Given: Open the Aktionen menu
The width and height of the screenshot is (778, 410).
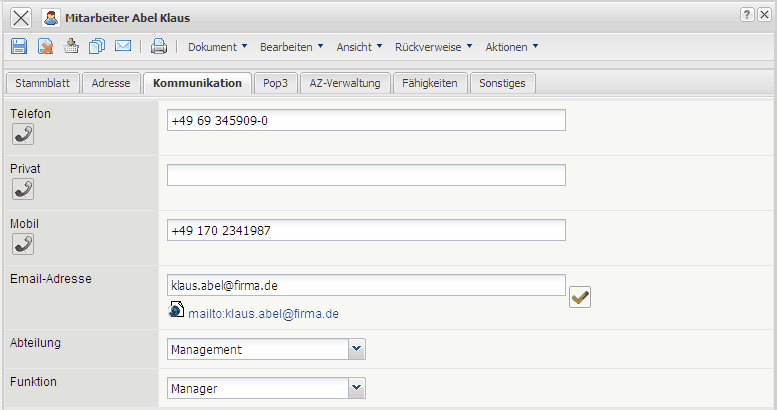Looking at the screenshot, I should (x=511, y=47).
